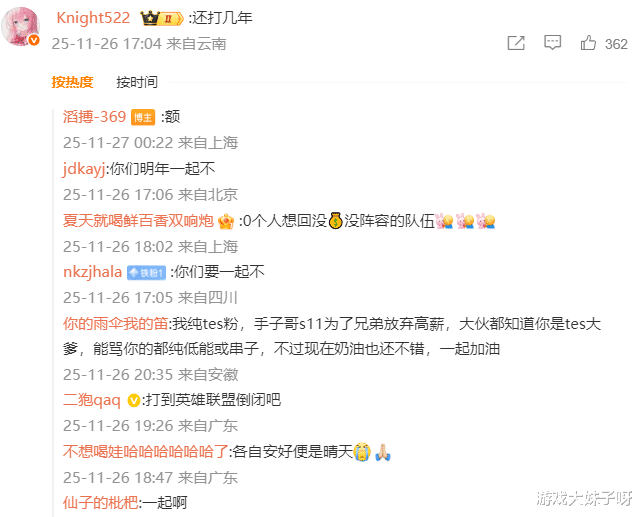The height and width of the screenshot is (517, 640).
Task: Click the orange verified badge on avatar
Action: point(34,40)
